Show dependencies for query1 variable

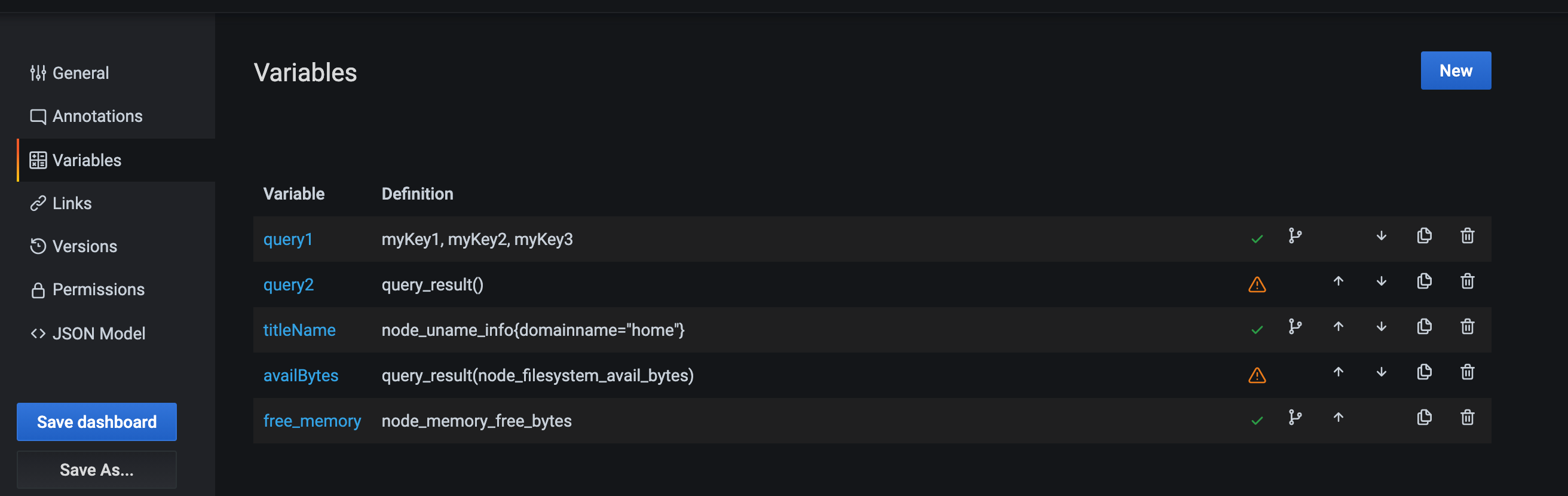[1295, 236]
